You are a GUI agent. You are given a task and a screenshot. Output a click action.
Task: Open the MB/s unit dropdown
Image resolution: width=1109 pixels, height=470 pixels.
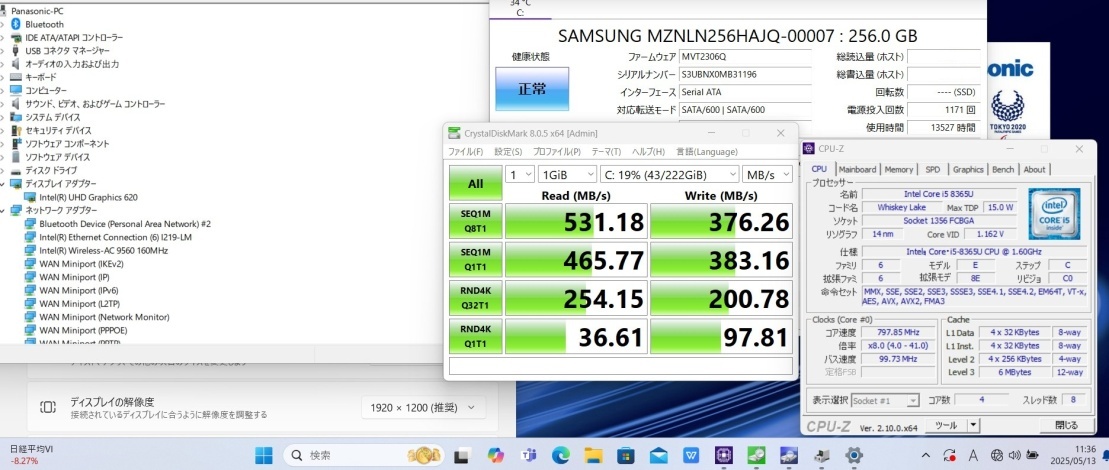coord(767,174)
